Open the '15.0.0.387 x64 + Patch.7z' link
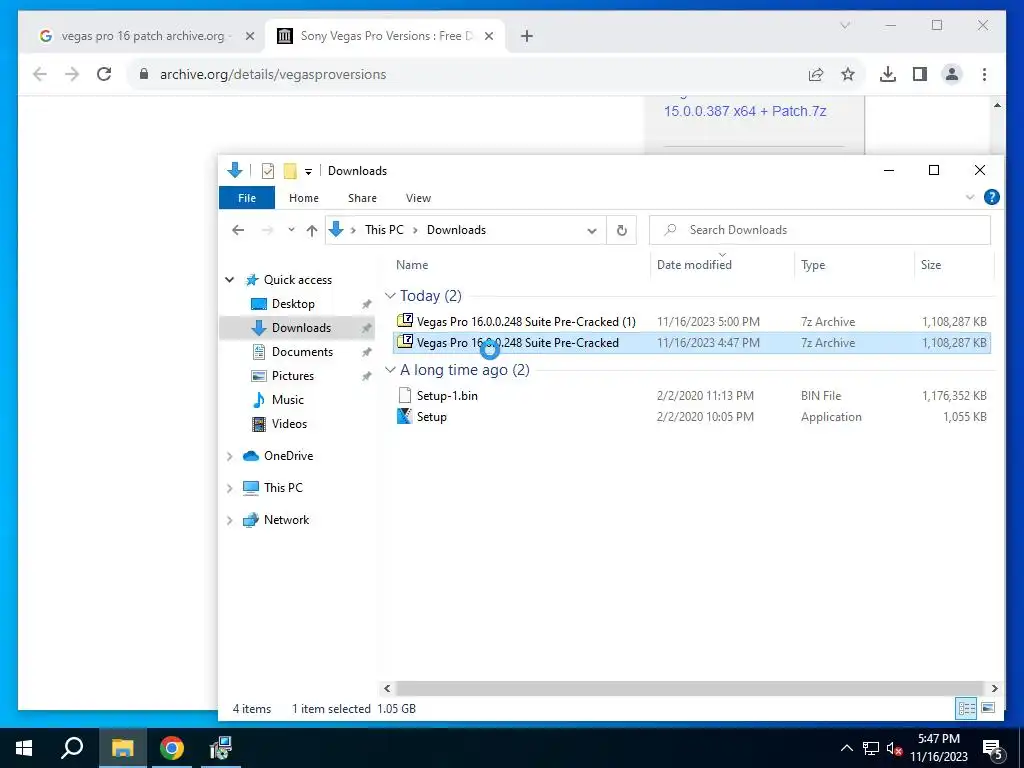 pos(745,111)
